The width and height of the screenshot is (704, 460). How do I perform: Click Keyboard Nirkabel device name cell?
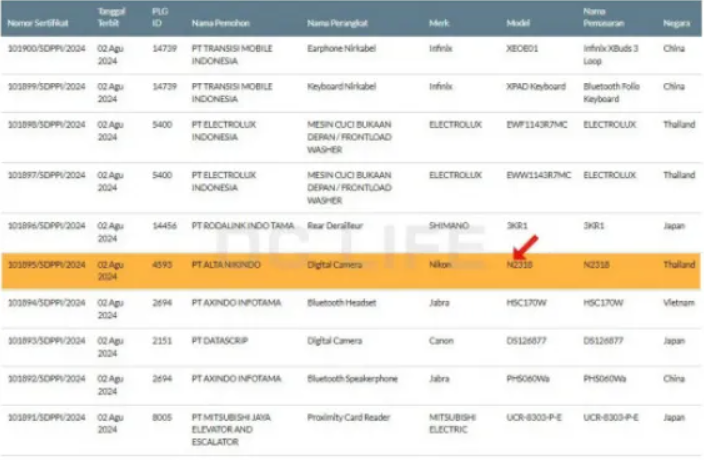pyautogui.click(x=341, y=86)
